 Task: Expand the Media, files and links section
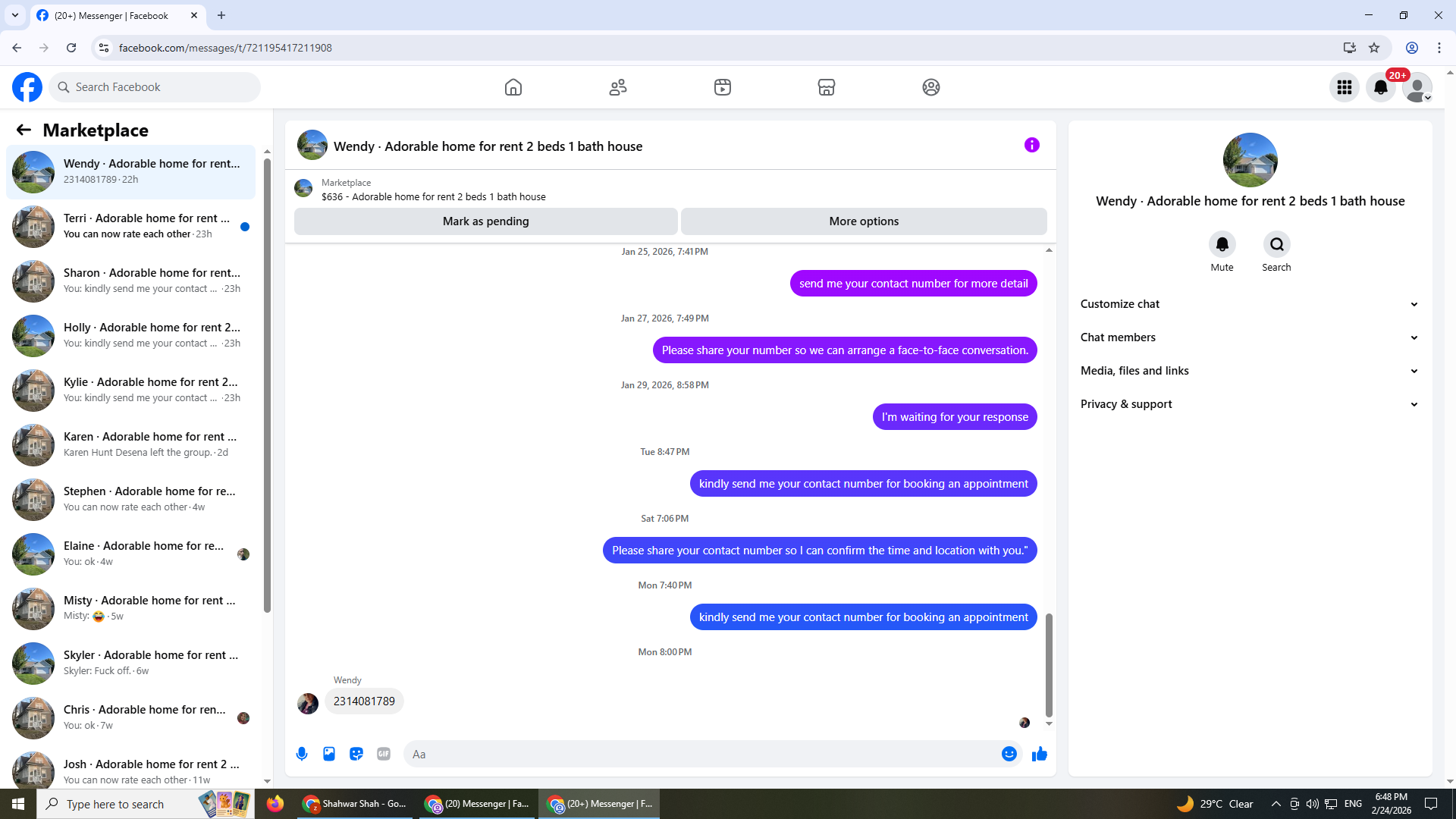pyautogui.click(x=1249, y=371)
